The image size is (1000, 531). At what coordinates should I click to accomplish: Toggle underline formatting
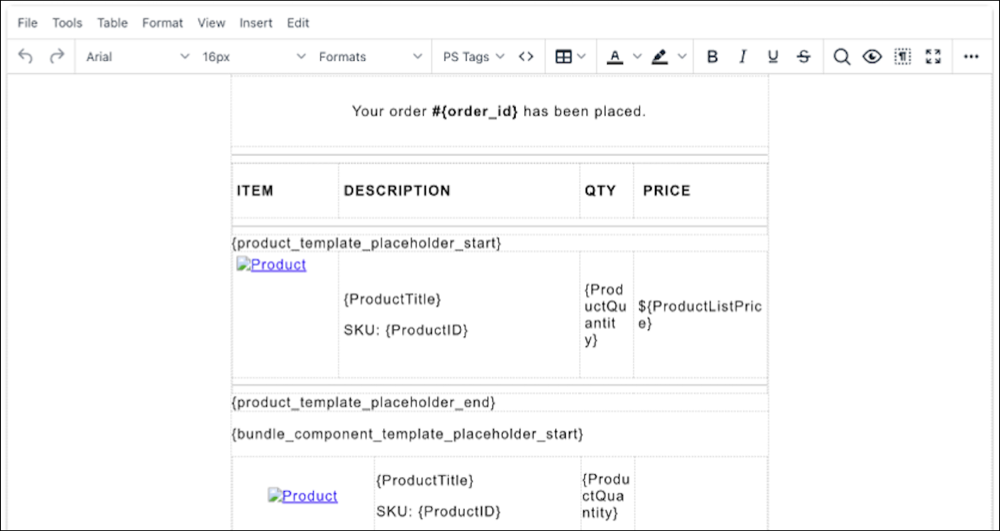(x=773, y=57)
